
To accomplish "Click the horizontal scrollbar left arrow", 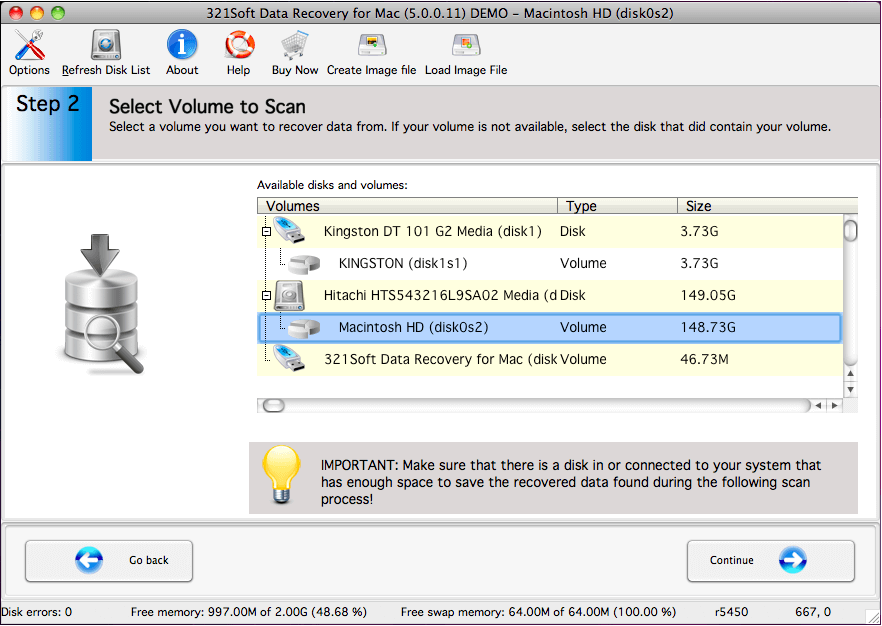I will point(819,406).
